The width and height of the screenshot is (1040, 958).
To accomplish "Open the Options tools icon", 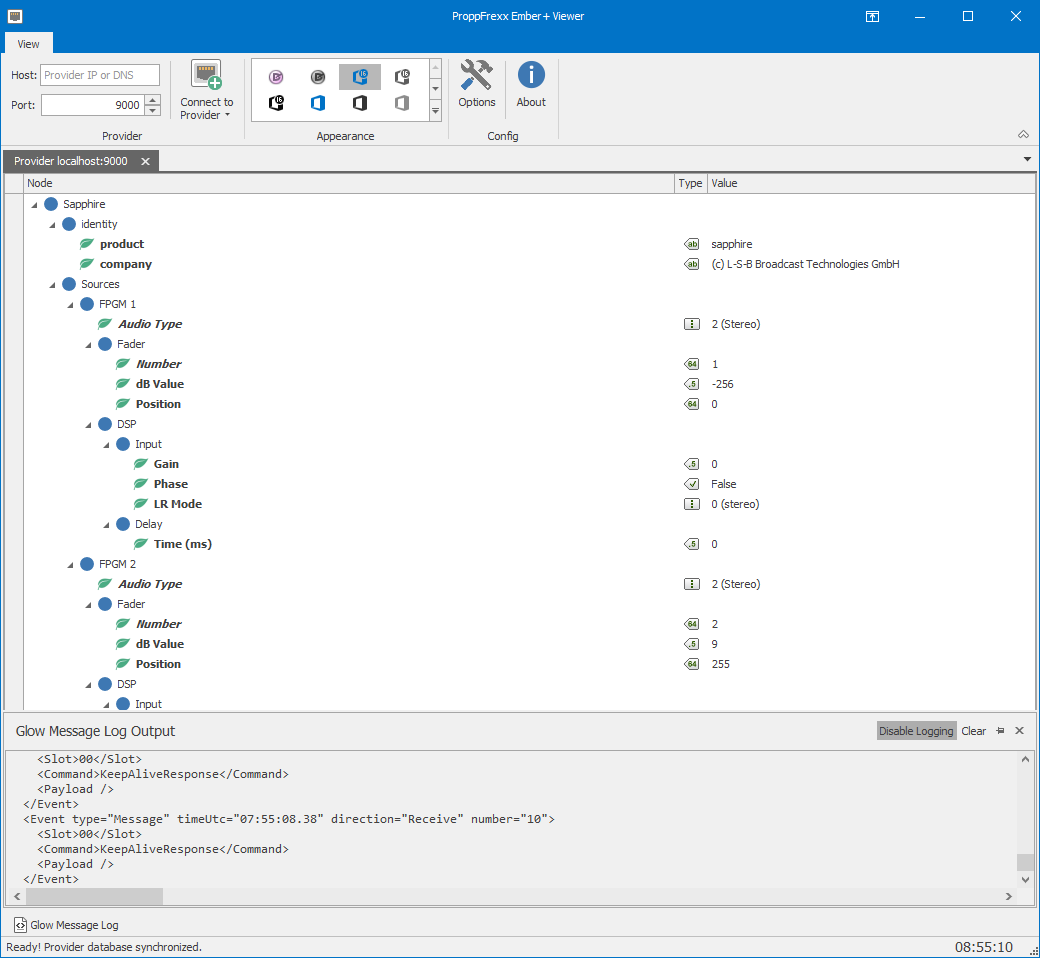I will [477, 76].
